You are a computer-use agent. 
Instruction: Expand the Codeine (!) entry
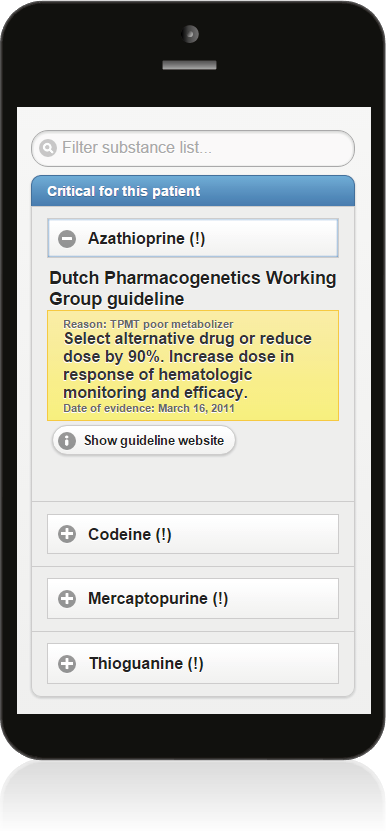click(193, 534)
